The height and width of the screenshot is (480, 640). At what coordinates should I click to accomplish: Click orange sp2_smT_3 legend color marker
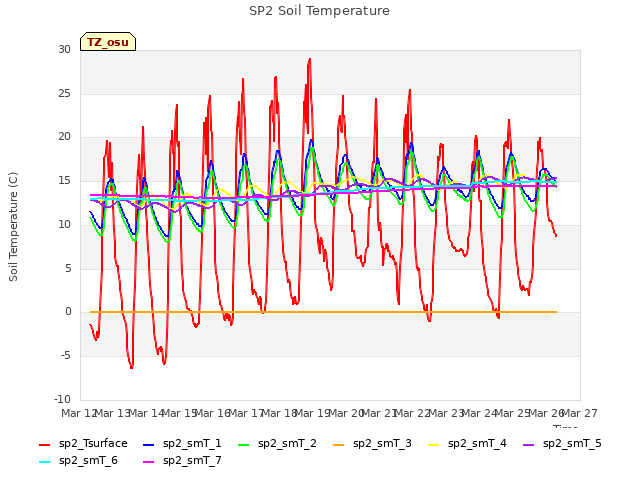coord(339,444)
